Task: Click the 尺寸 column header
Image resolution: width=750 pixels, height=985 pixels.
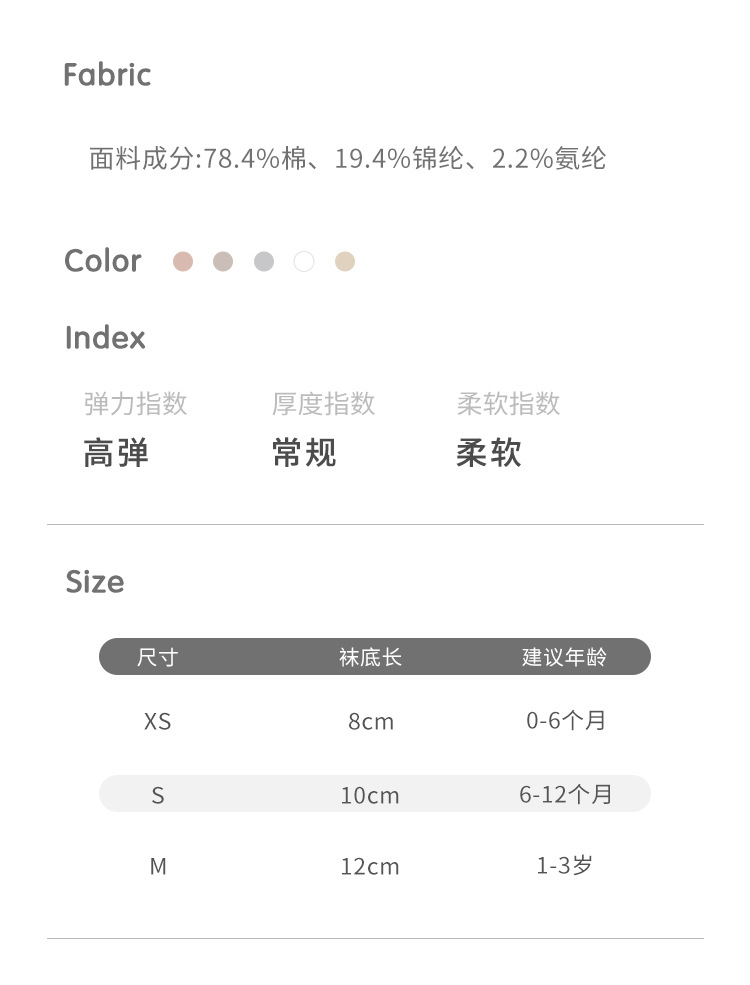Action: [x=157, y=657]
